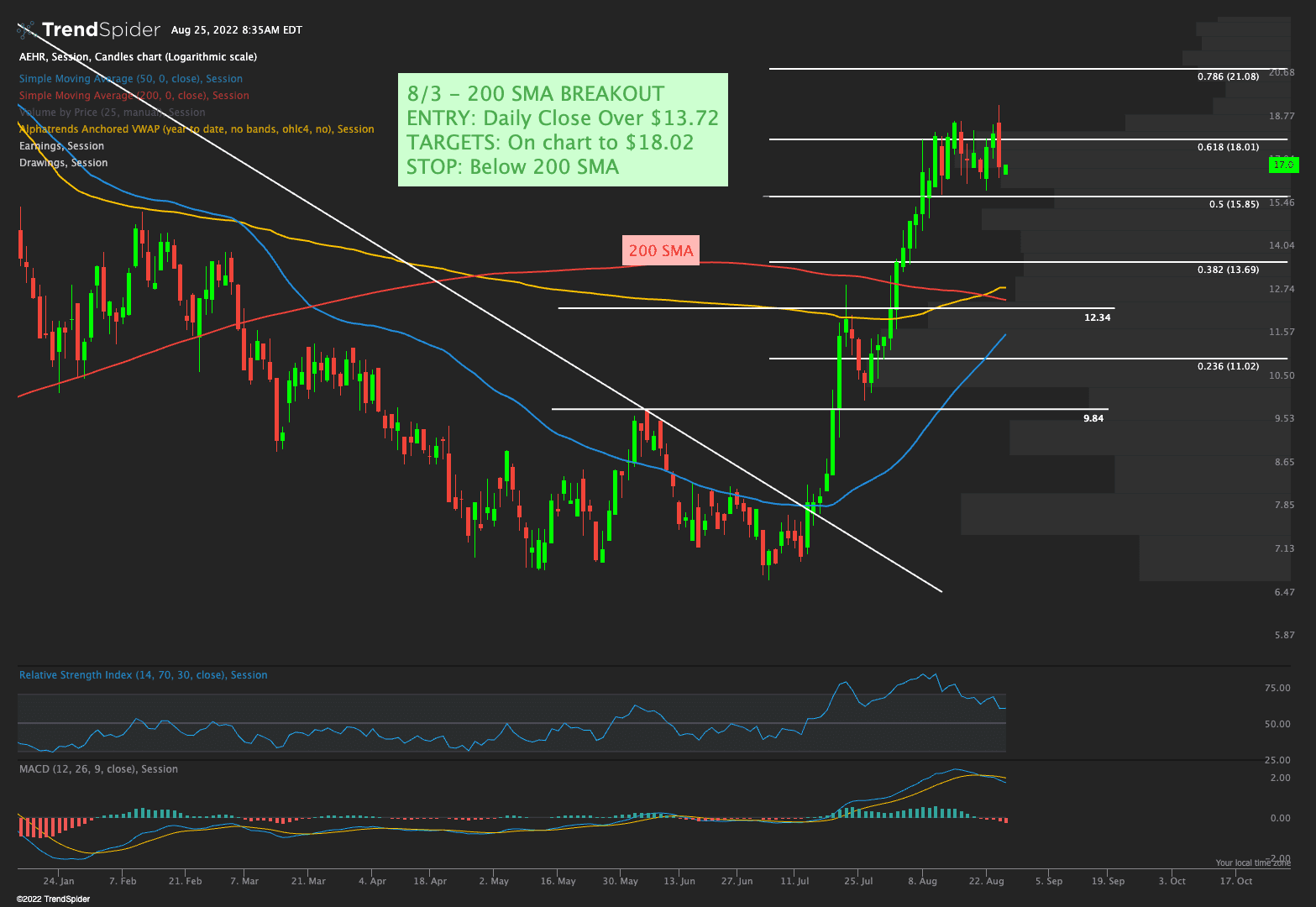Click the Your local time zone text

pos(1252,862)
